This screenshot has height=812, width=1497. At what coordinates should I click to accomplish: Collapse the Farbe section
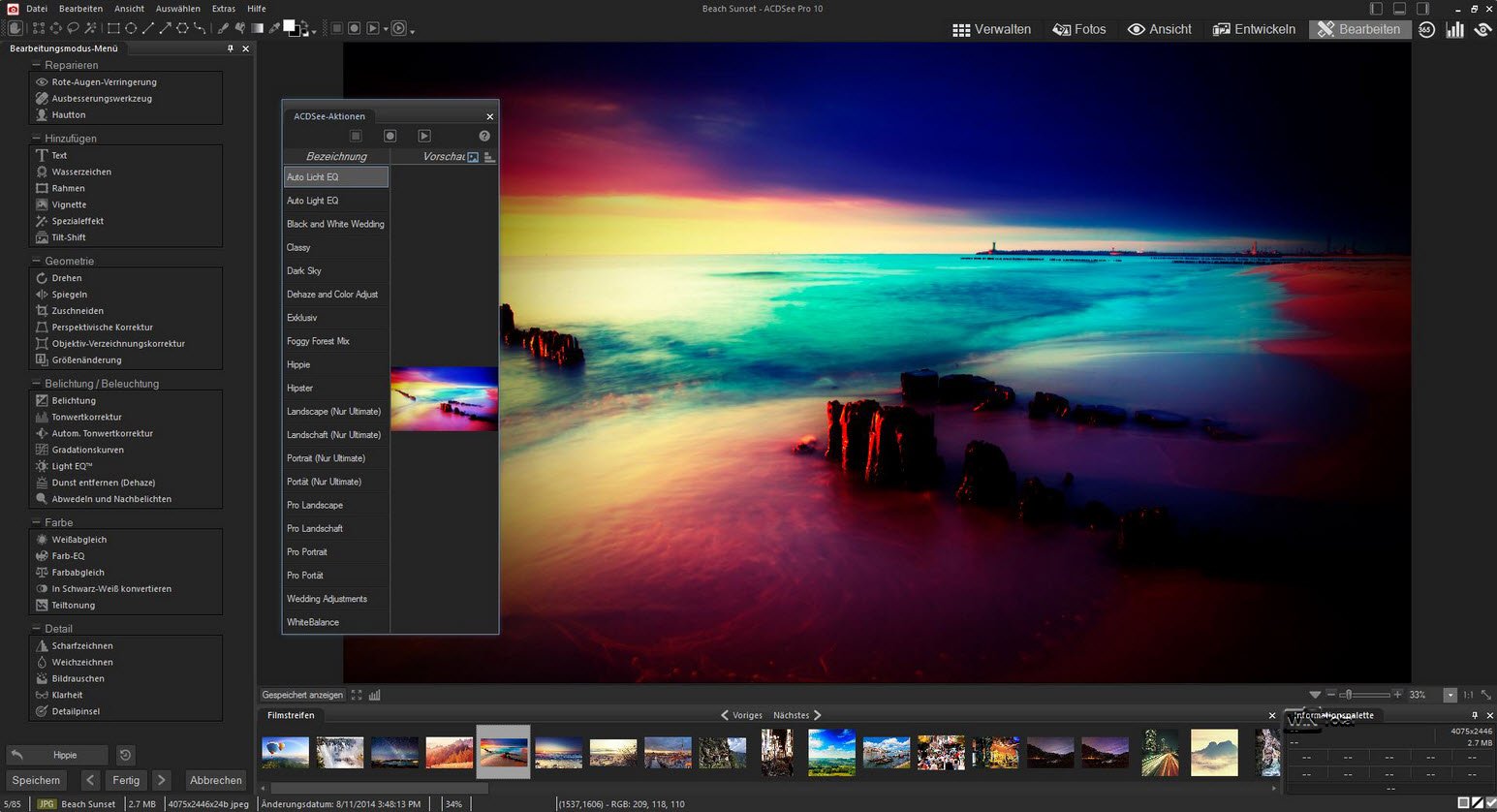point(36,522)
